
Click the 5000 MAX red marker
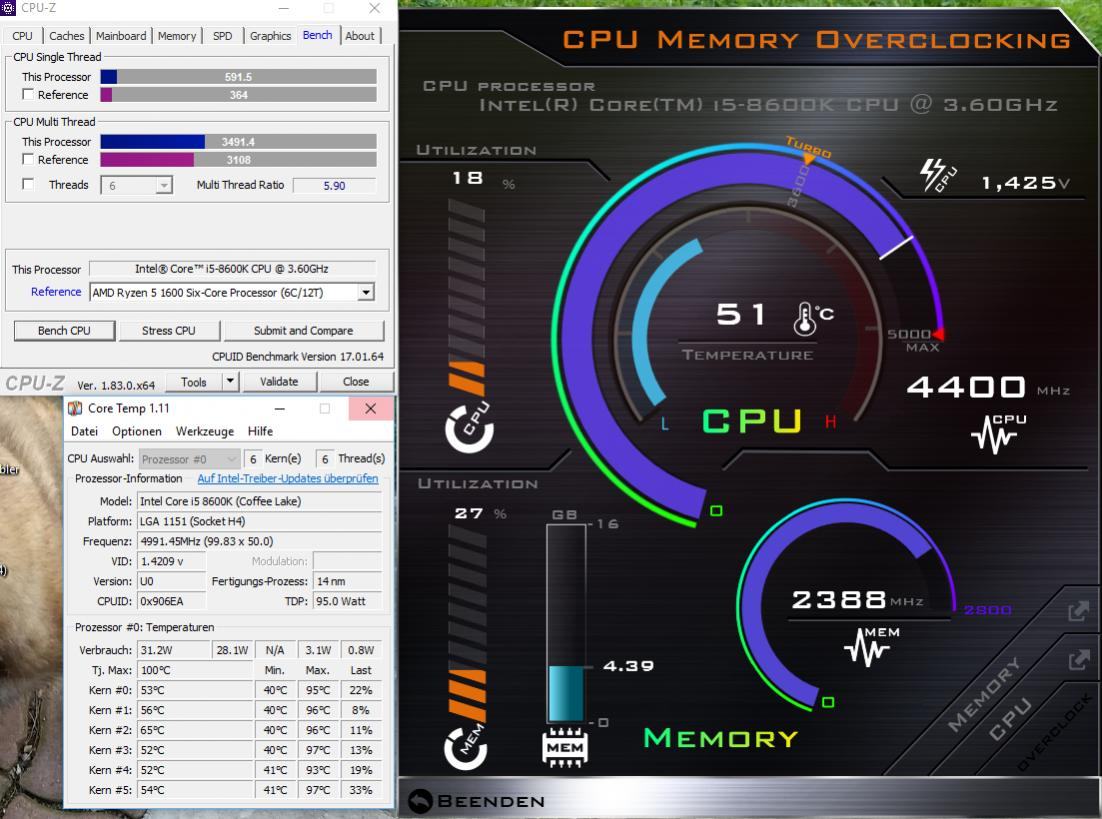coord(938,334)
